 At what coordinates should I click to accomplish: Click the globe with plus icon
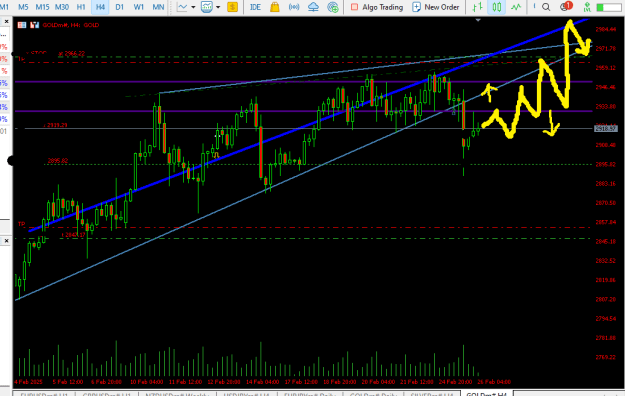pyautogui.click(x=332, y=7)
